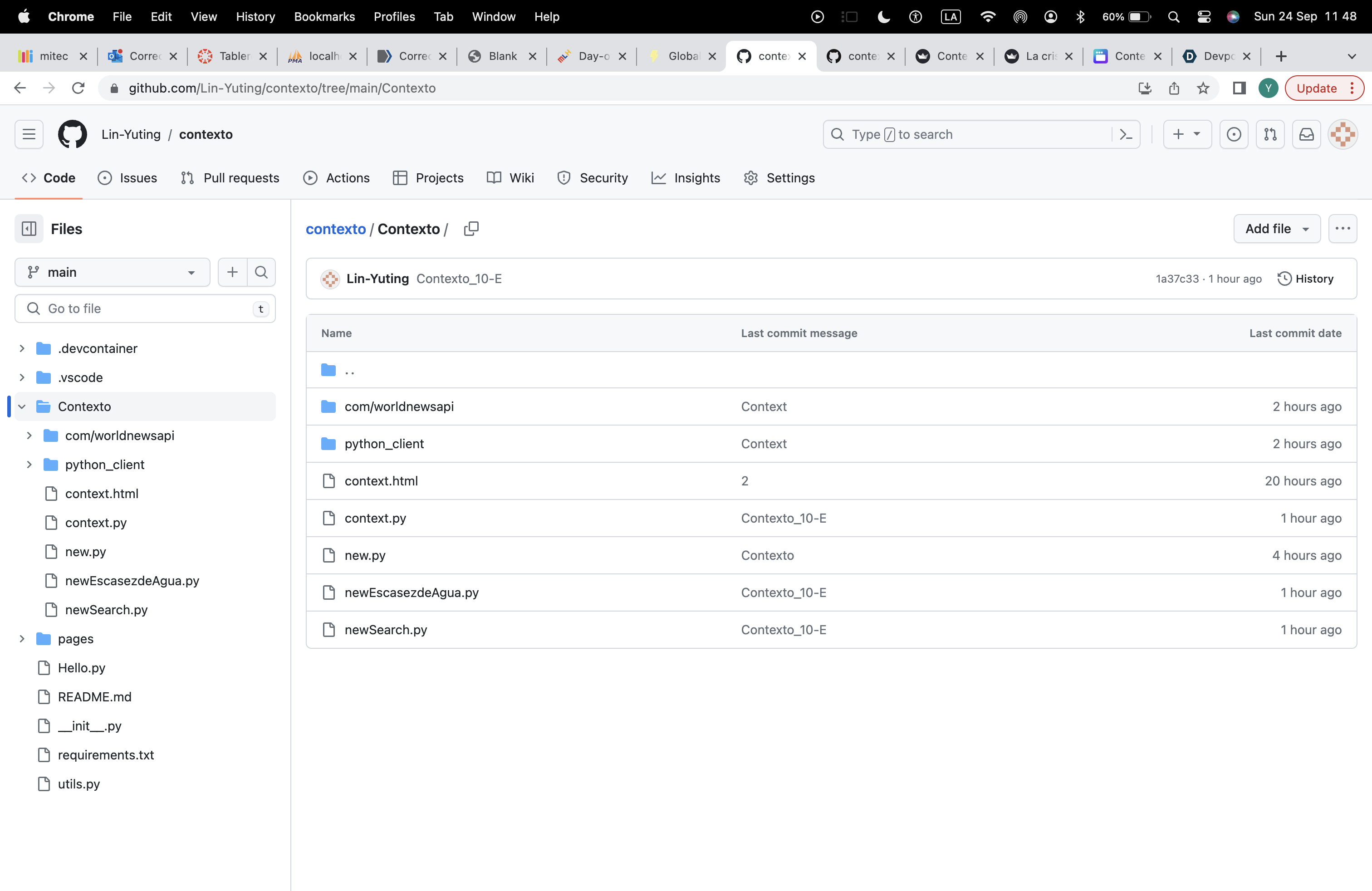Open the command palette icon in search
This screenshot has height=891, width=1372.
pos(1125,134)
